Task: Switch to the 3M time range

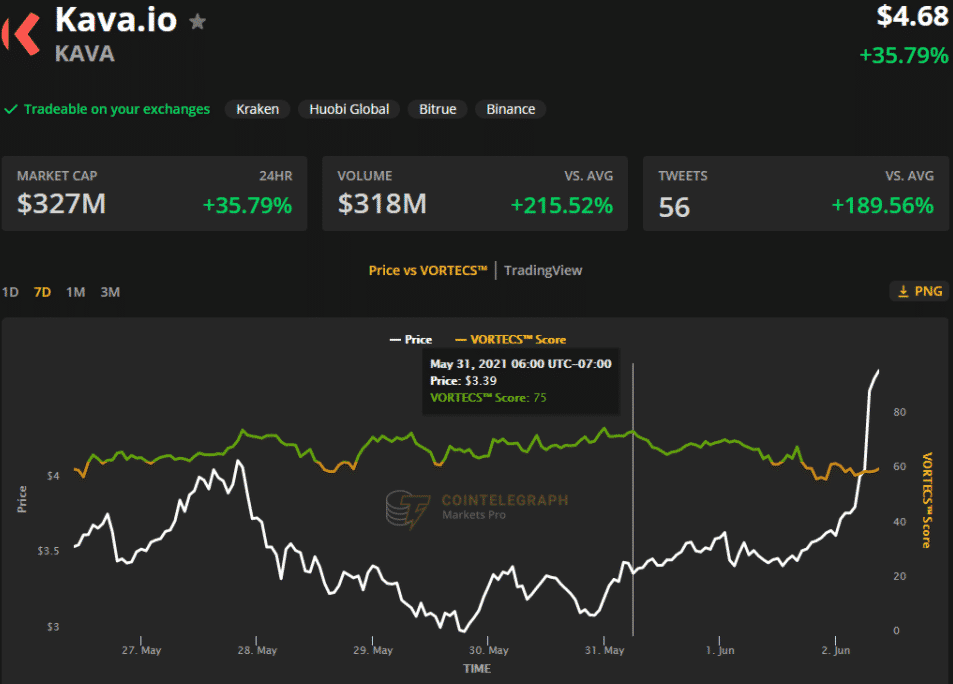Action: coord(110,292)
